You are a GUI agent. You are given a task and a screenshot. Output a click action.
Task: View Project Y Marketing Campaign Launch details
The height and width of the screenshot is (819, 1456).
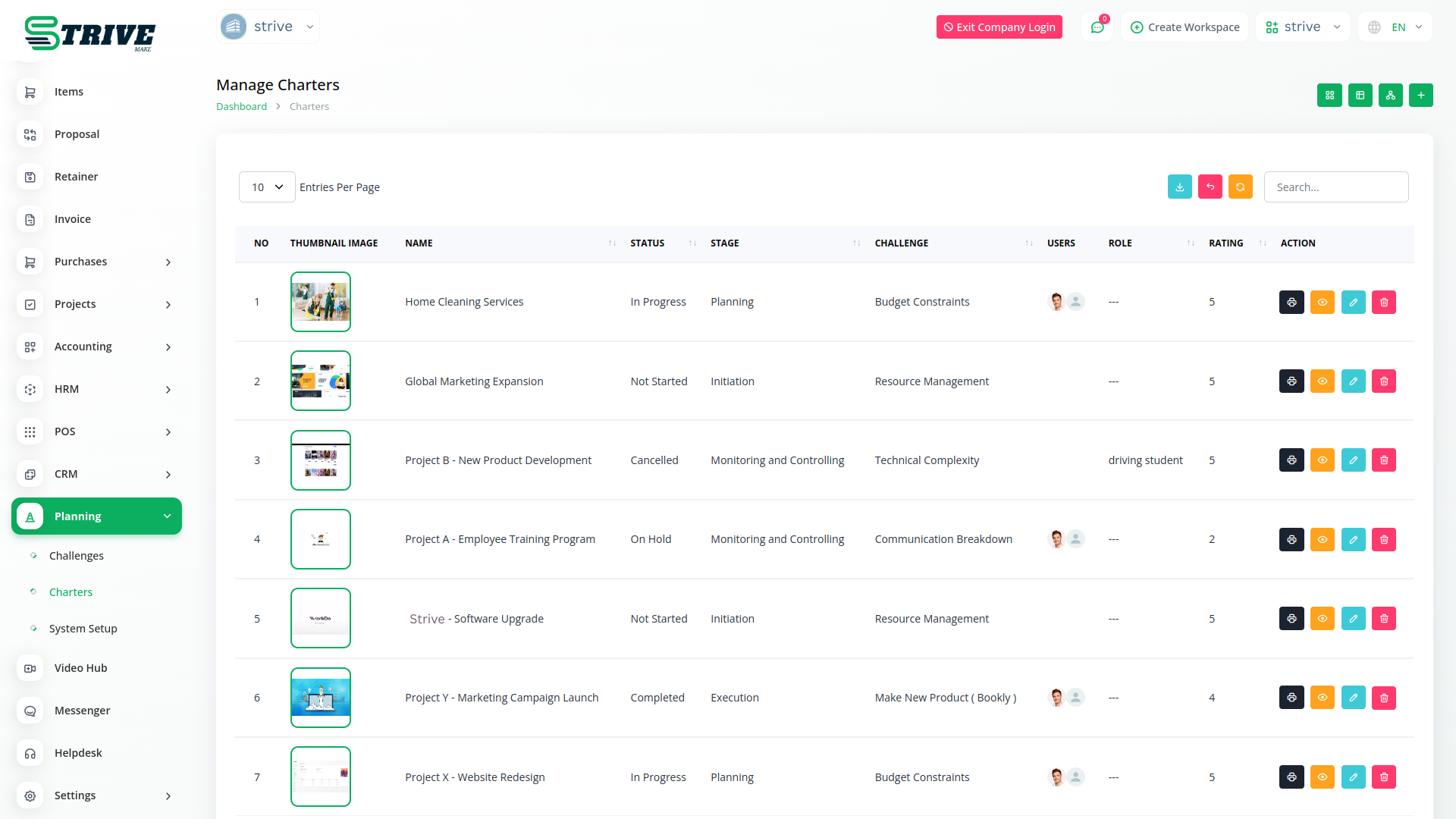click(x=1322, y=698)
